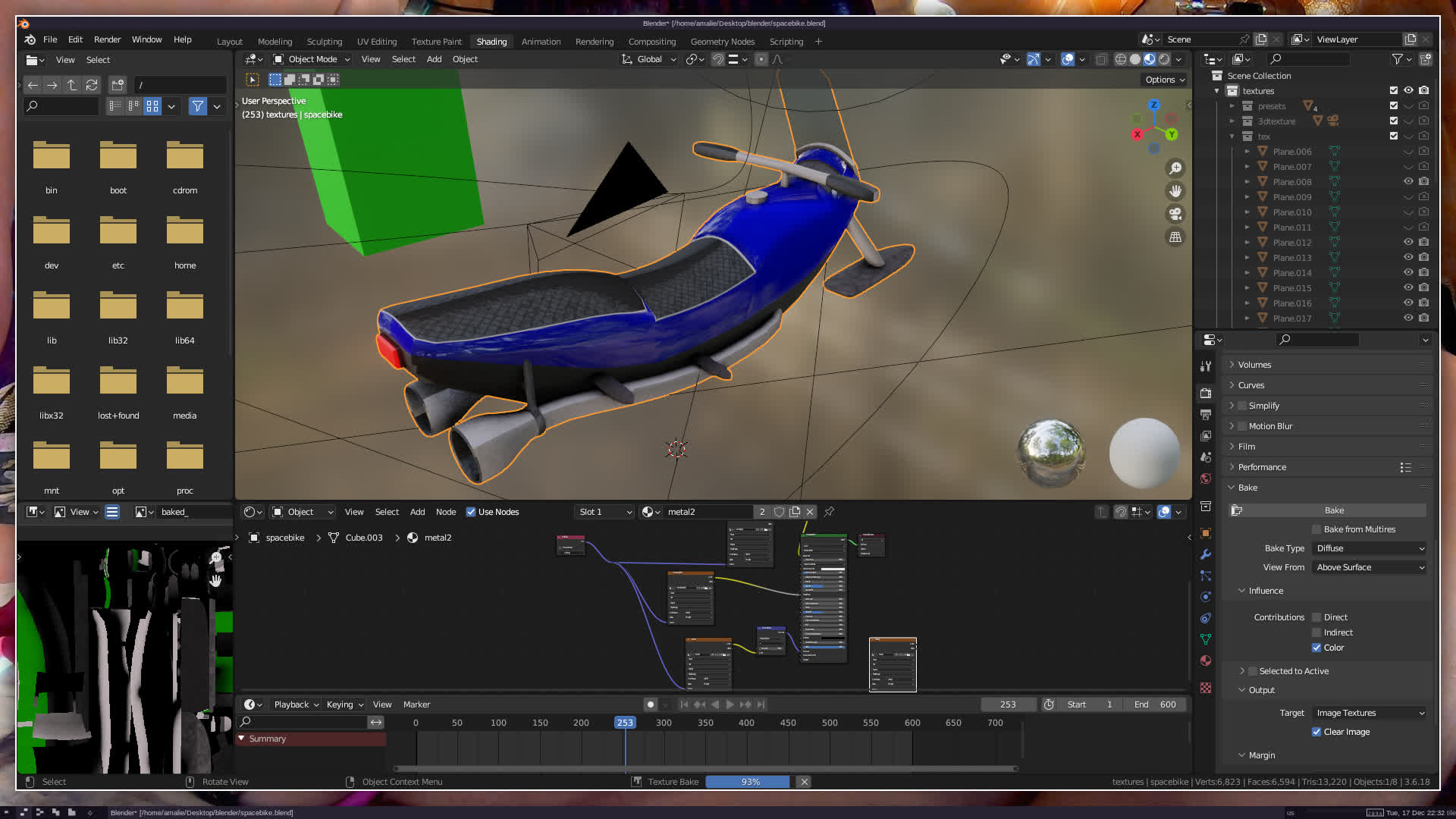Open the Render menu

pos(107,39)
